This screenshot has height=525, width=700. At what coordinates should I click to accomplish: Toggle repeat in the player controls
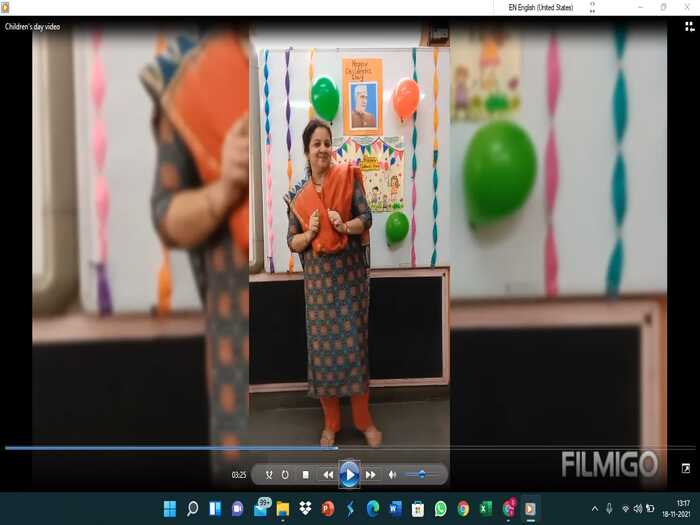point(285,475)
